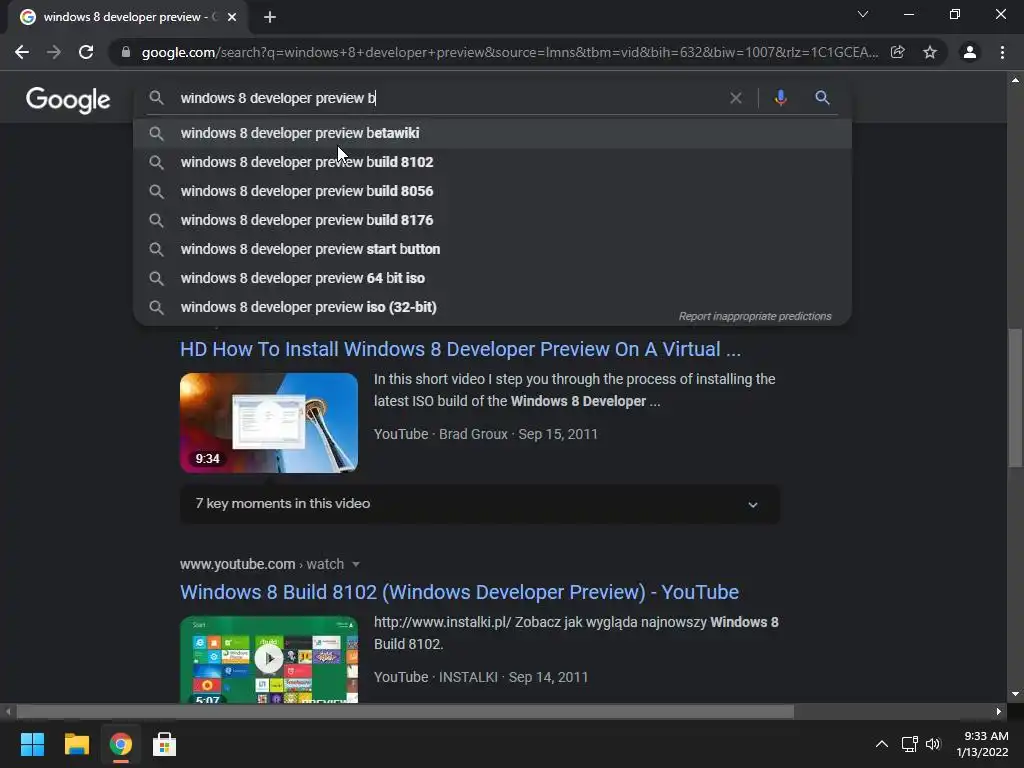The height and width of the screenshot is (768, 1024).
Task: Start voice search with the microphone
Action: [780, 98]
